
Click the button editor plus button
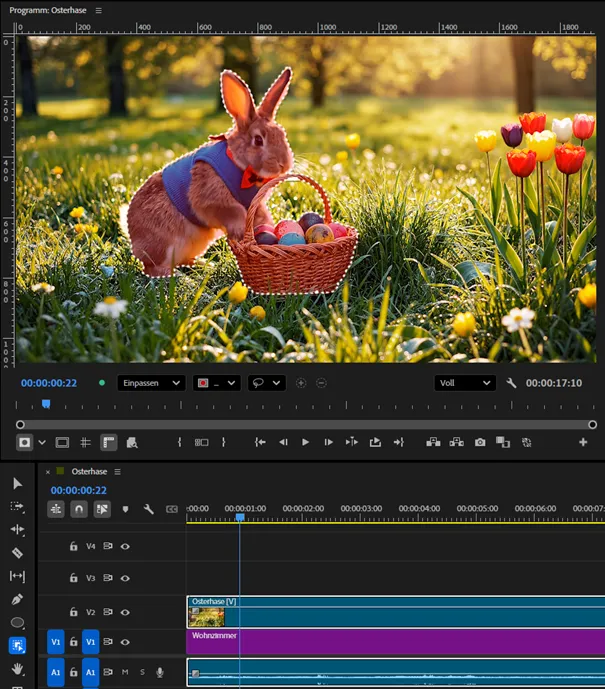pyautogui.click(x=583, y=442)
